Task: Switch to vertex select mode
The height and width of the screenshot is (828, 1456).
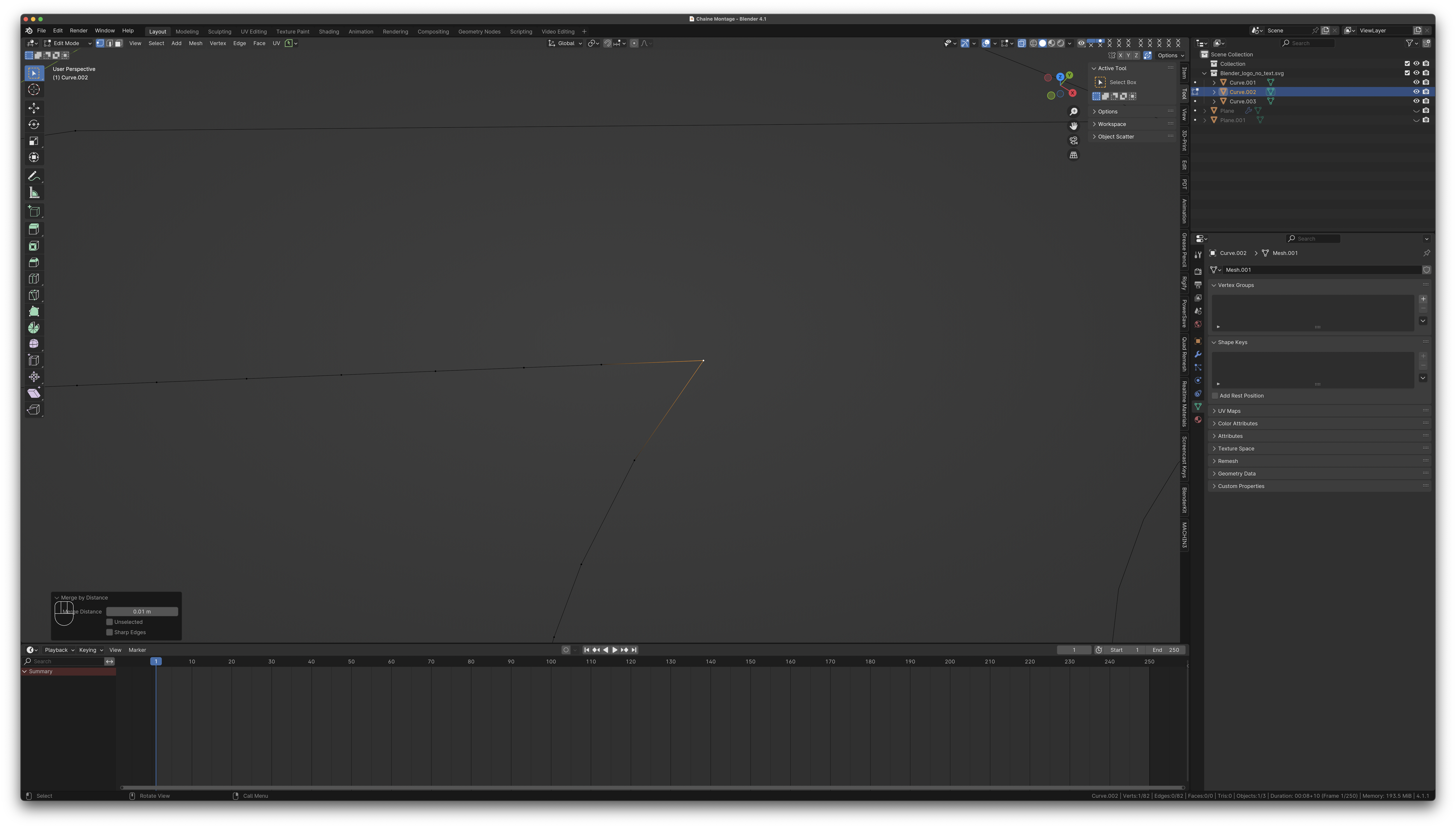Action: tap(100, 43)
